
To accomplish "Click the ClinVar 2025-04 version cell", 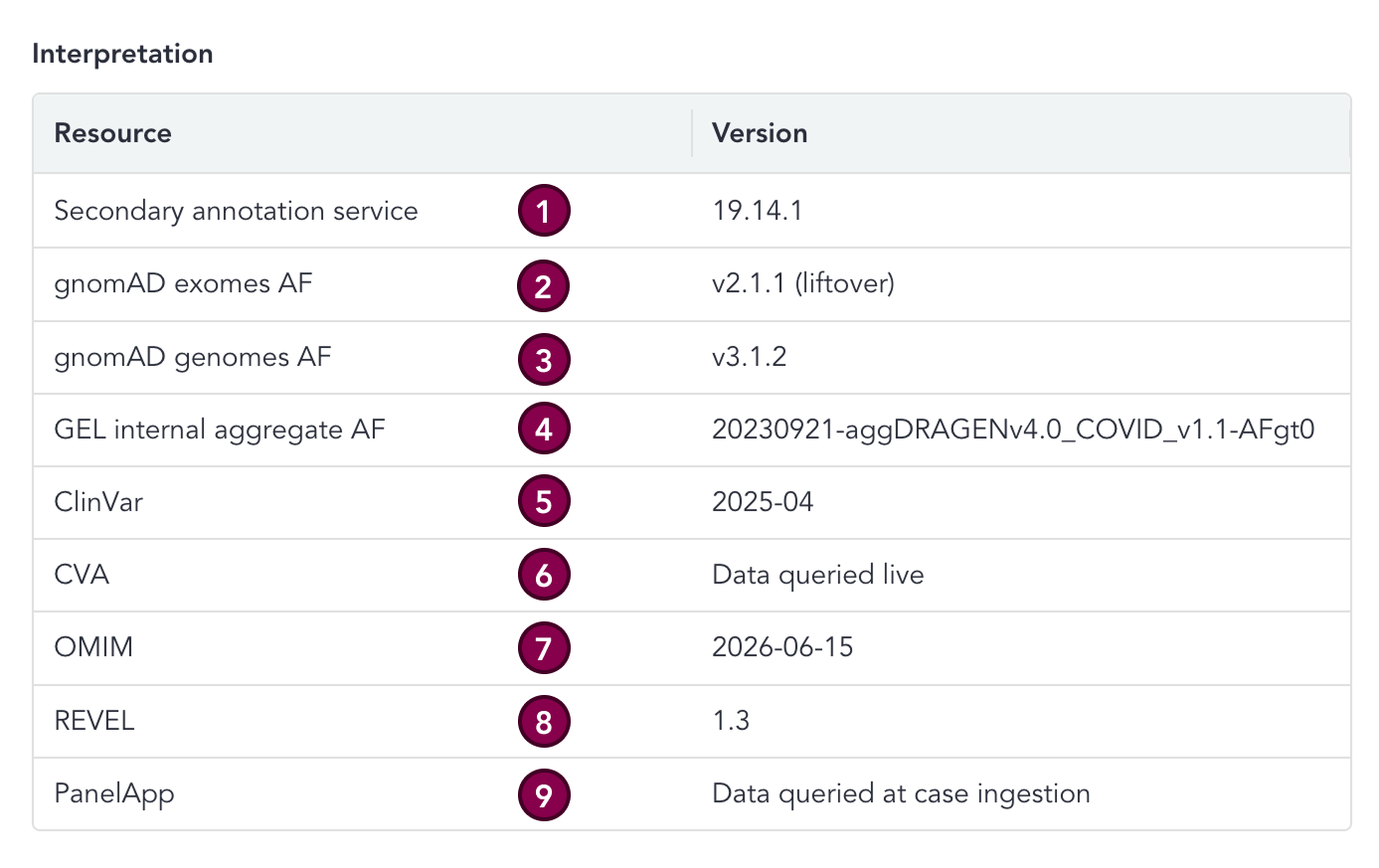I will click(x=763, y=501).
